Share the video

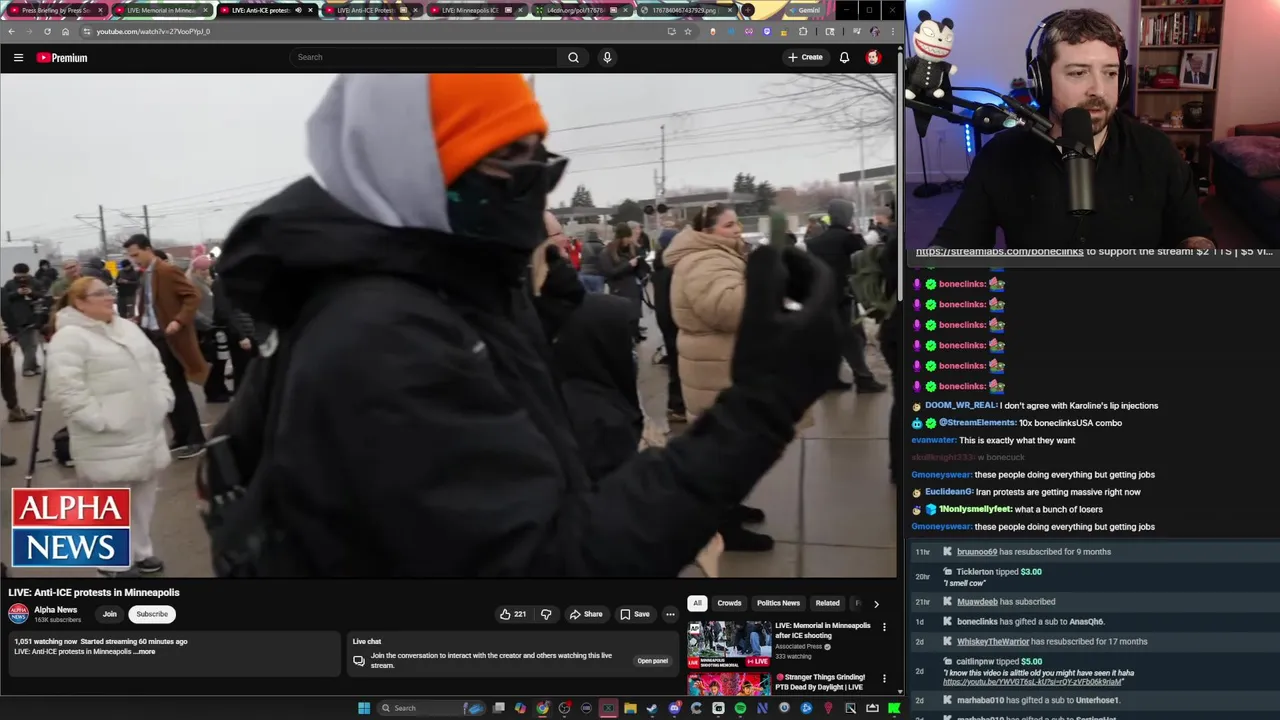tap(586, 614)
